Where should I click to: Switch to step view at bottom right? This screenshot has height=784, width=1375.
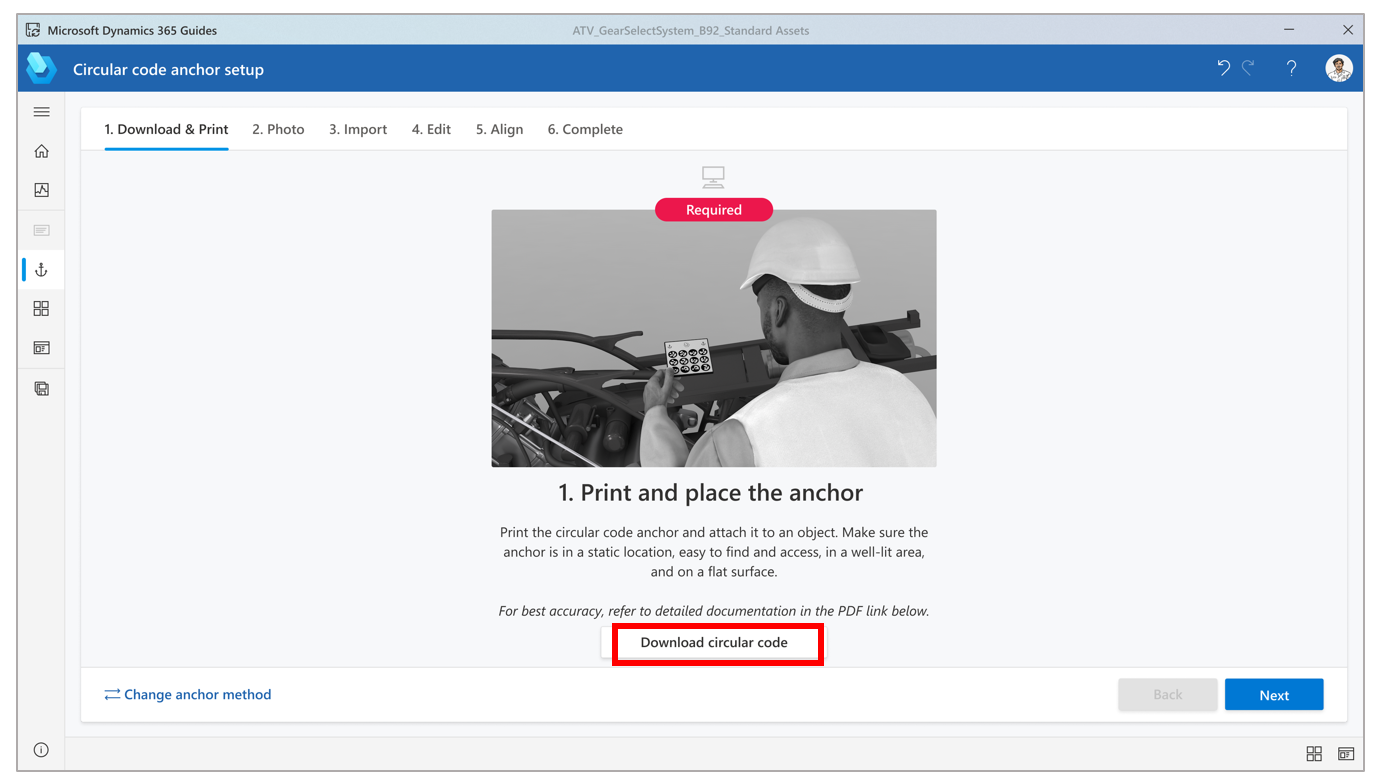(1346, 753)
